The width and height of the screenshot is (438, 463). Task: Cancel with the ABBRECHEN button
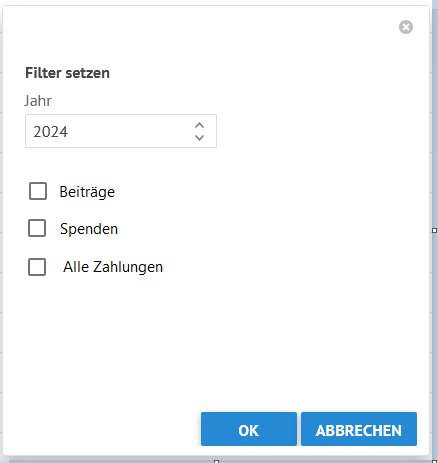(359, 429)
